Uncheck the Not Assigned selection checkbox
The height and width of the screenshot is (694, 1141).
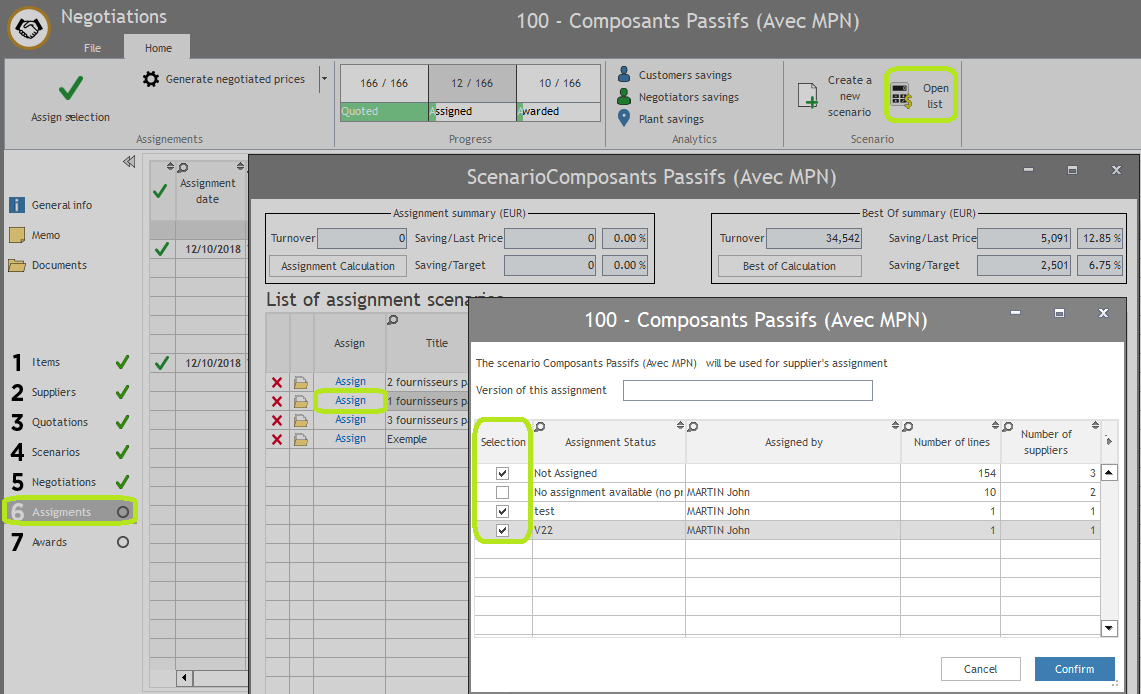502,473
